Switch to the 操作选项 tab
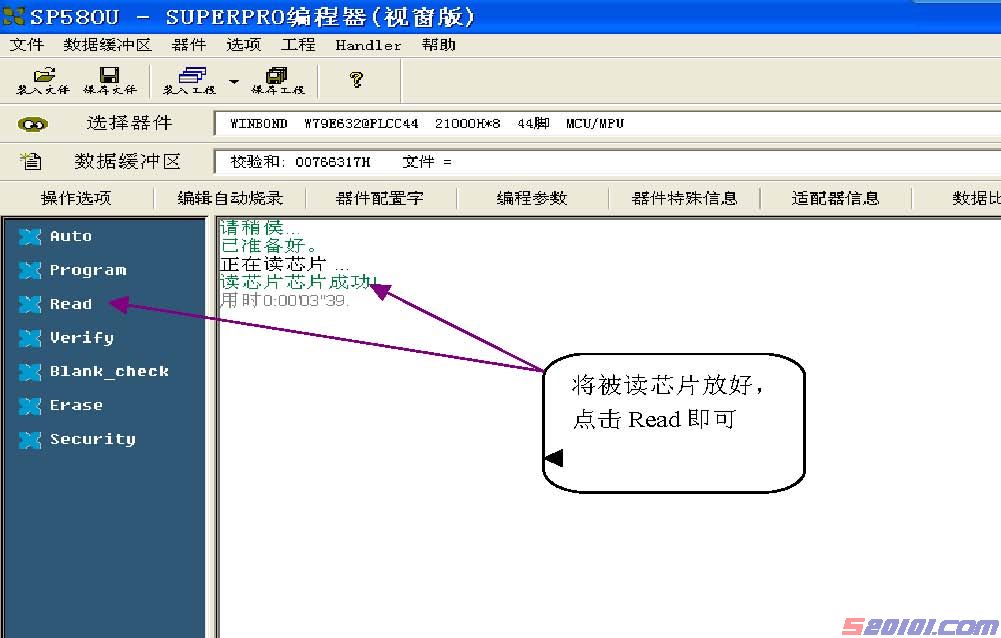 point(76,198)
